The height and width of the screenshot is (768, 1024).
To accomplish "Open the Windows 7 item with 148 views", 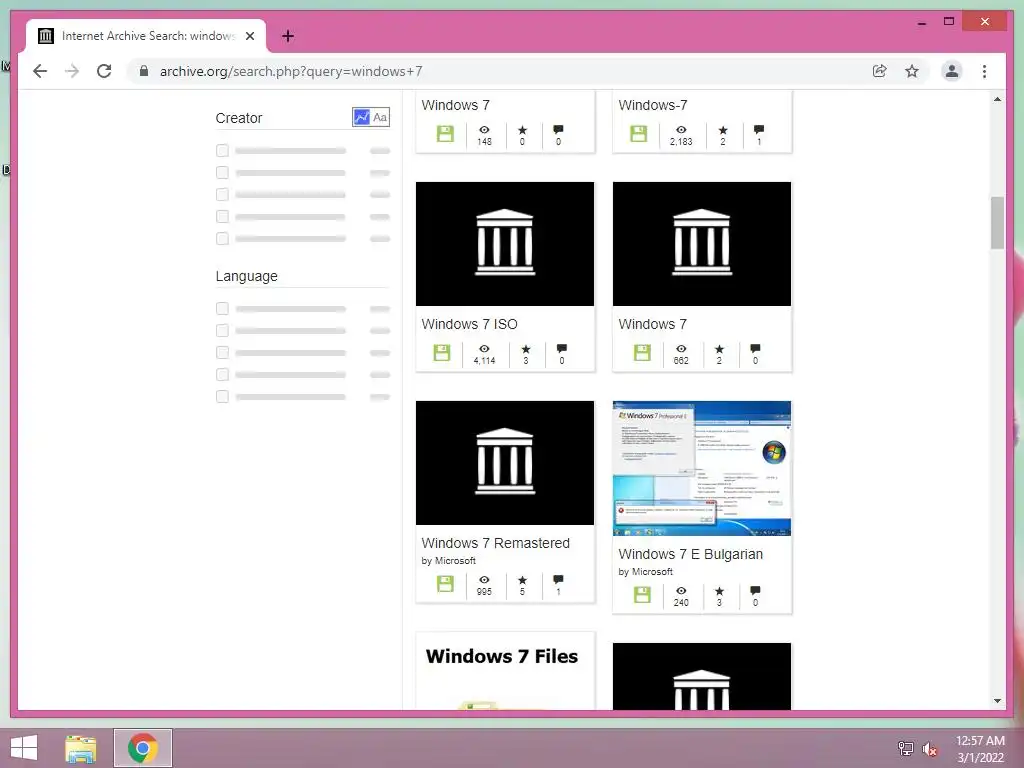I will coord(455,105).
